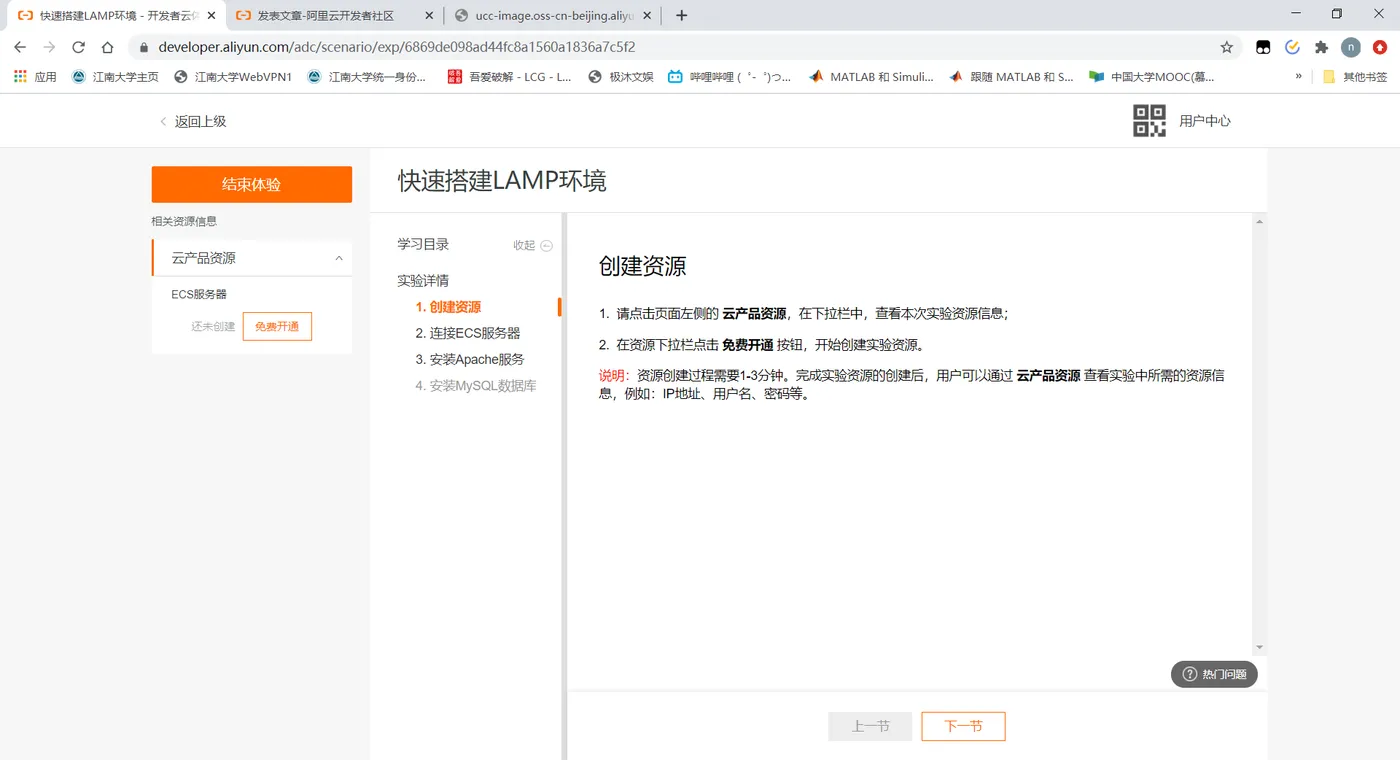The width and height of the screenshot is (1400, 760).
Task: Open the user profile avatar icon
Action: (1351, 47)
